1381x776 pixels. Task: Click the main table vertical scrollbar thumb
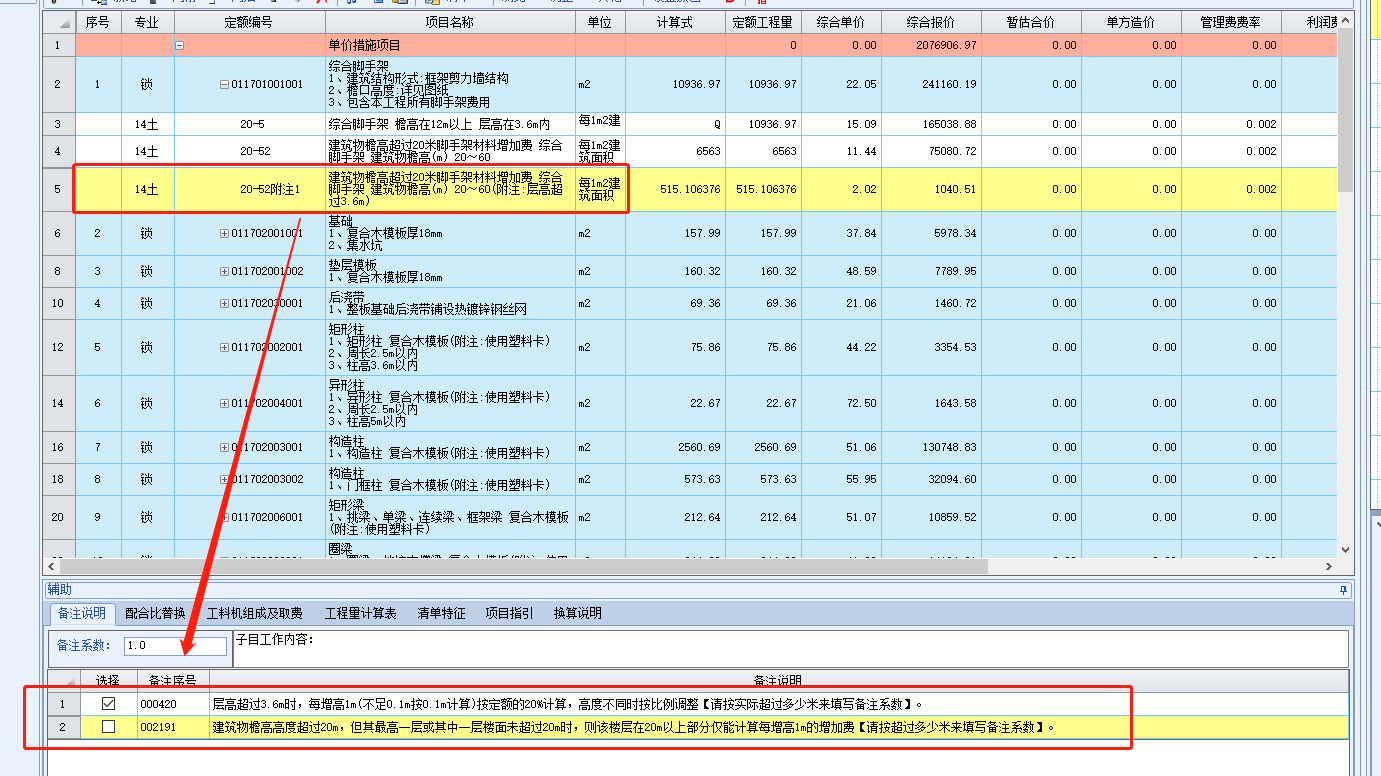(x=1344, y=110)
